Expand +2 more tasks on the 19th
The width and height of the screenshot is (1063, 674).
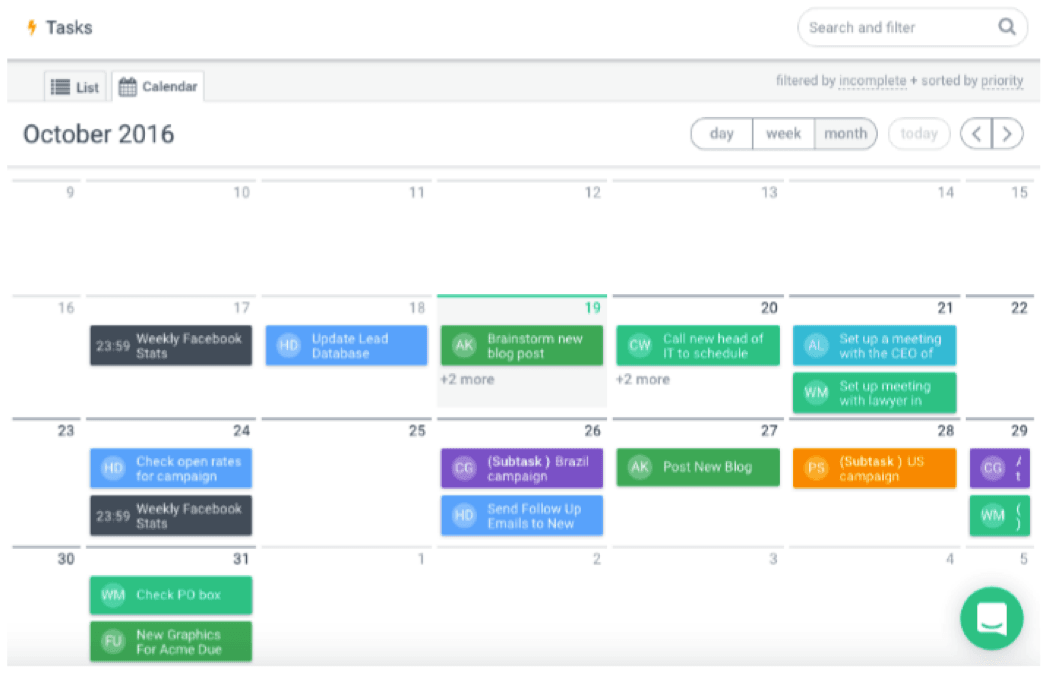(x=467, y=380)
